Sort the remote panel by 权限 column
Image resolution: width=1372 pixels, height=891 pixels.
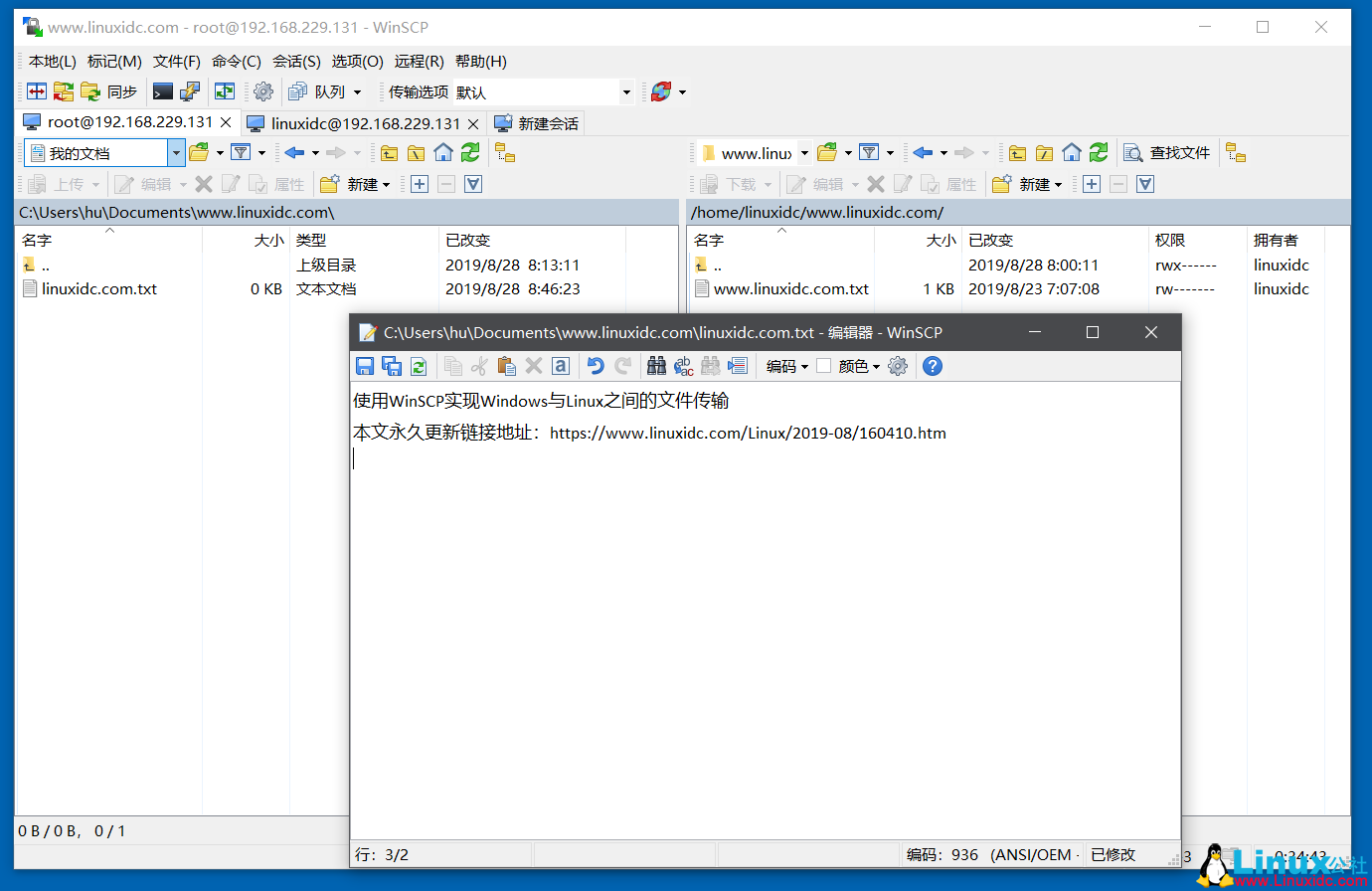(x=1197, y=240)
